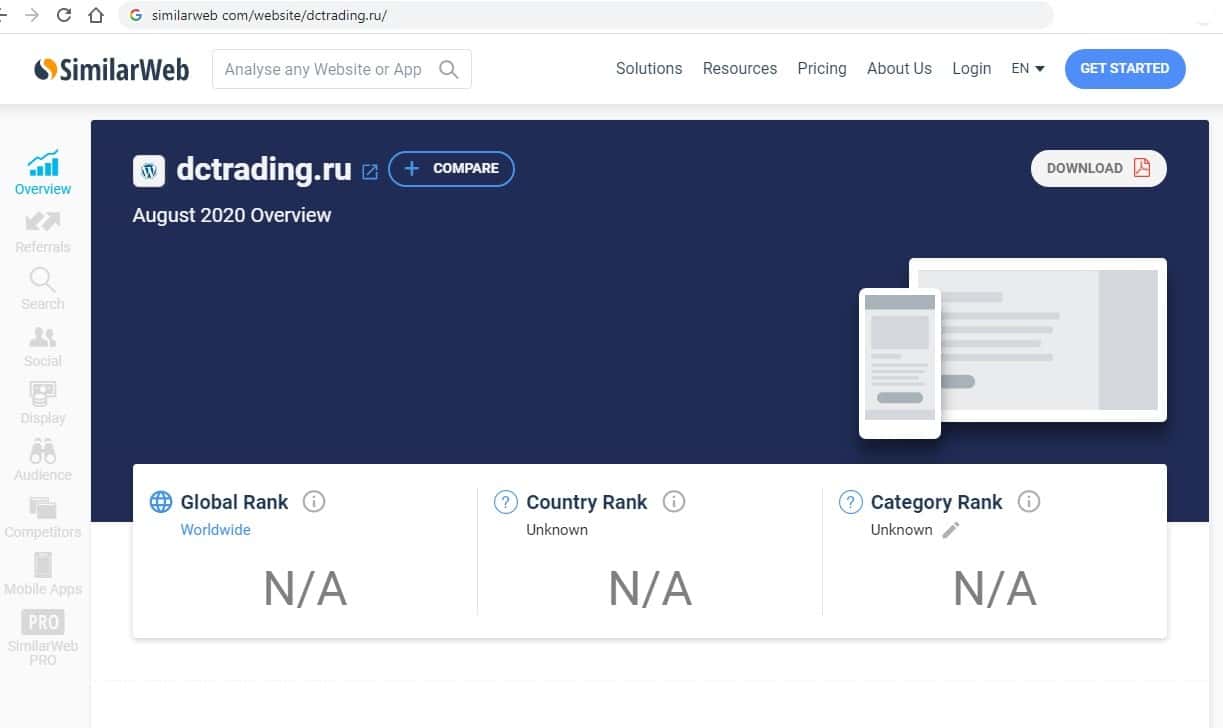This screenshot has width=1223, height=728.
Task: Open the Resources menu
Action: (740, 68)
